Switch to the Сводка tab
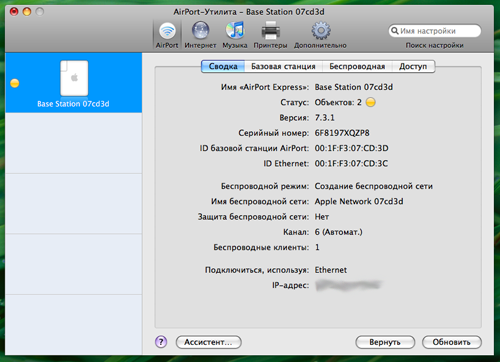500x362 pixels. pos(223,66)
